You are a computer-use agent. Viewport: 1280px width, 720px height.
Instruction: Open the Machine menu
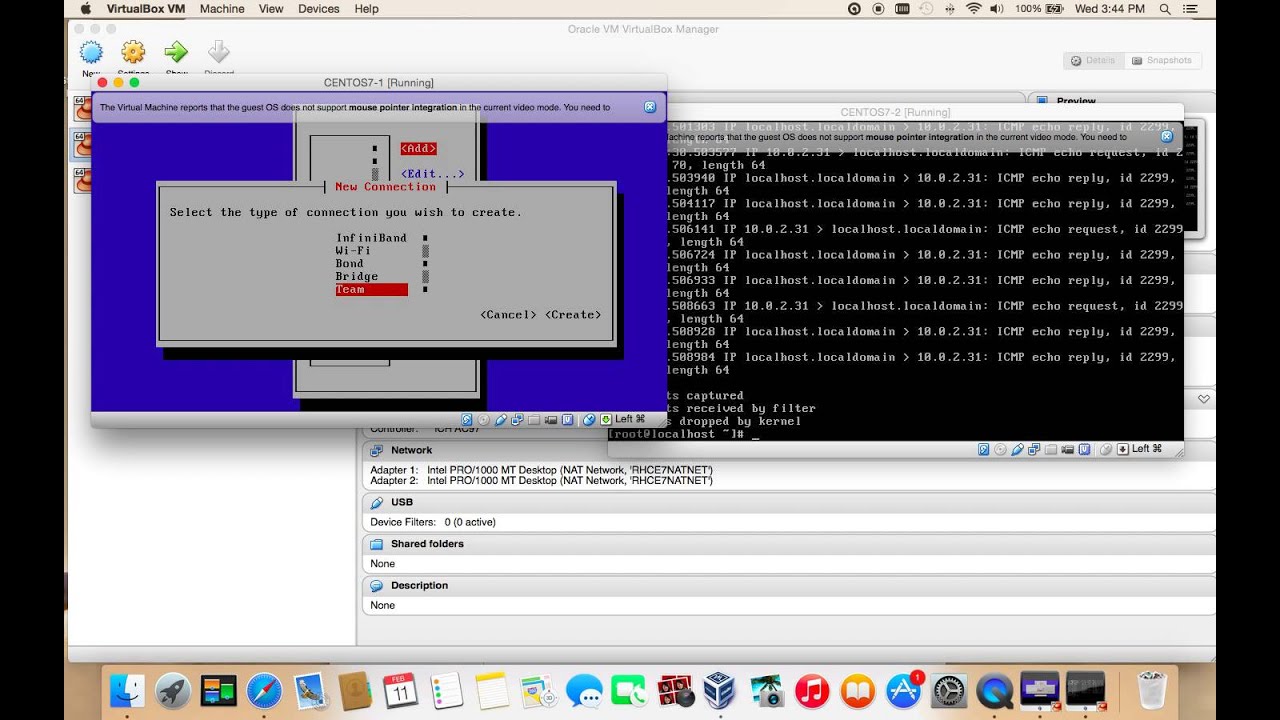point(222,9)
